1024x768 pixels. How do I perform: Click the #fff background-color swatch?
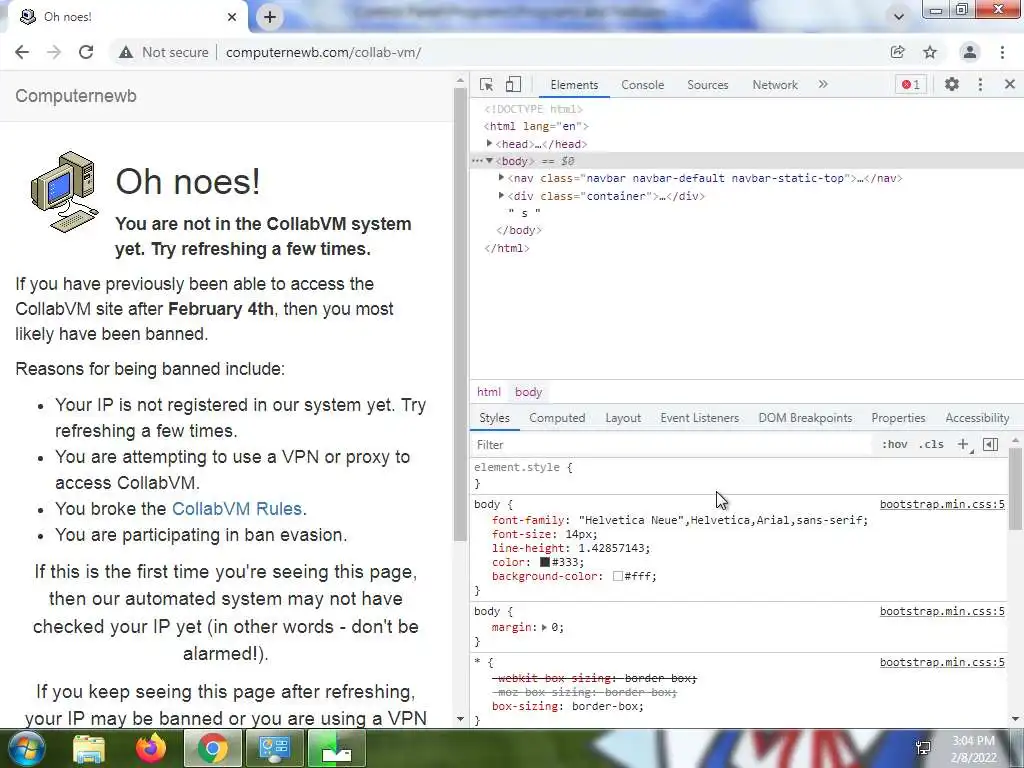[x=618, y=576]
